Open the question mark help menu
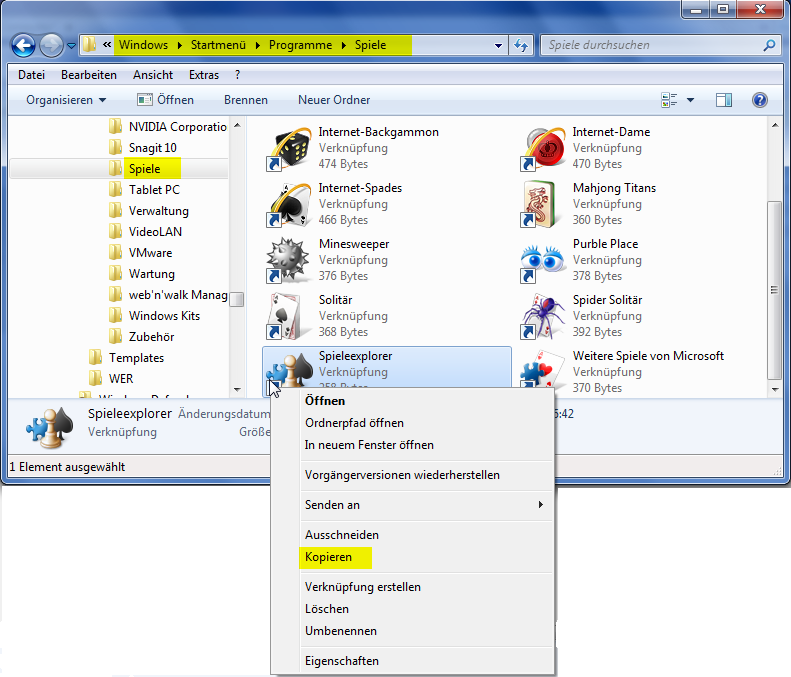This screenshot has width=791, height=677. [x=238, y=75]
